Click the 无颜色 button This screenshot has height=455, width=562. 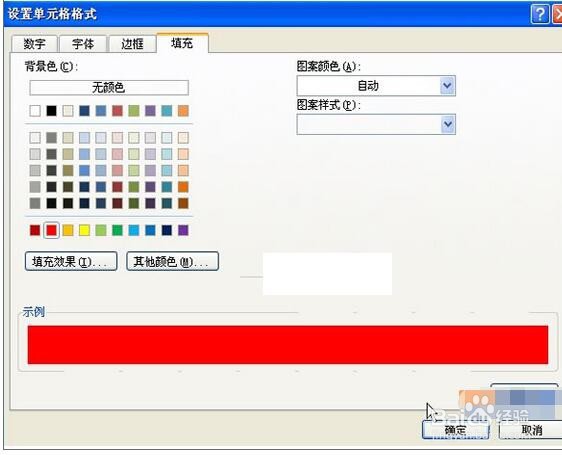tap(109, 87)
